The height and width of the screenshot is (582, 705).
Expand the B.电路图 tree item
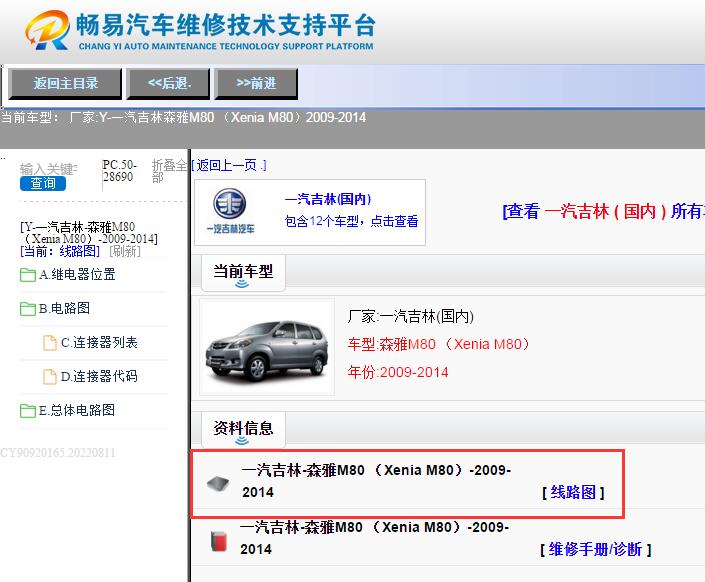(x=64, y=309)
